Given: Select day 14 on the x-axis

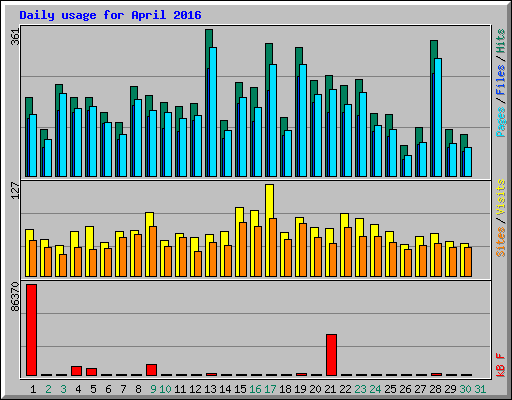Looking at the screenshot, I should [x=225, y=389].
